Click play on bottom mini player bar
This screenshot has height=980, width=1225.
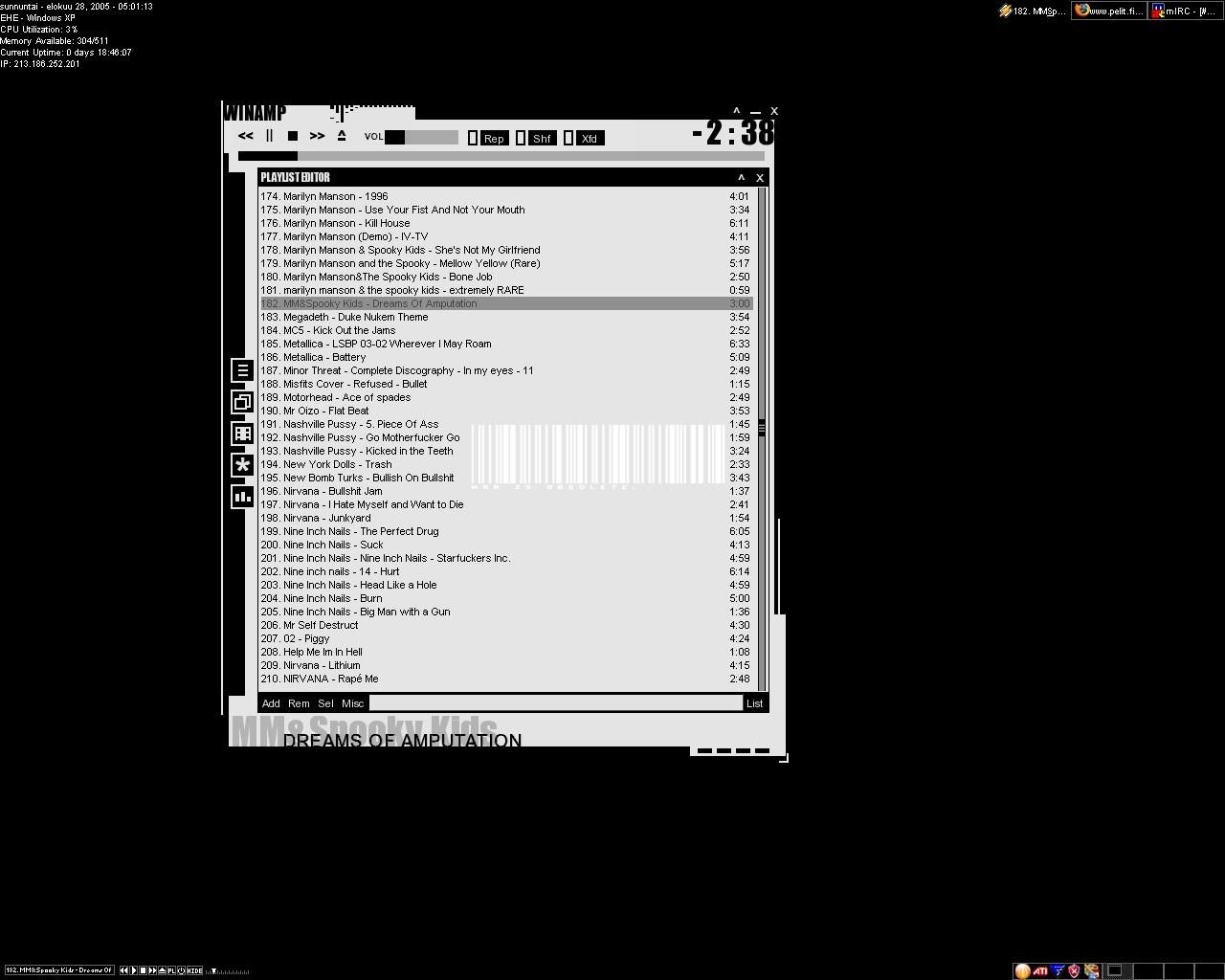click(134, 970)
